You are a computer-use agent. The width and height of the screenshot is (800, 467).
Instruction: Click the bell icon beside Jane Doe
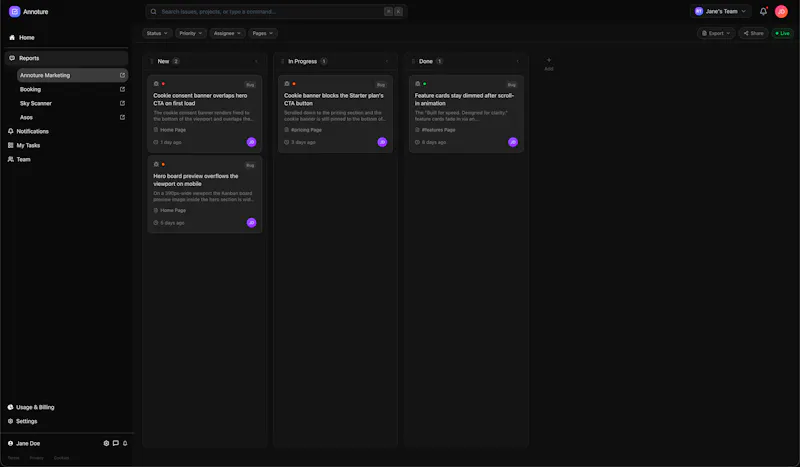pos(125,443)
